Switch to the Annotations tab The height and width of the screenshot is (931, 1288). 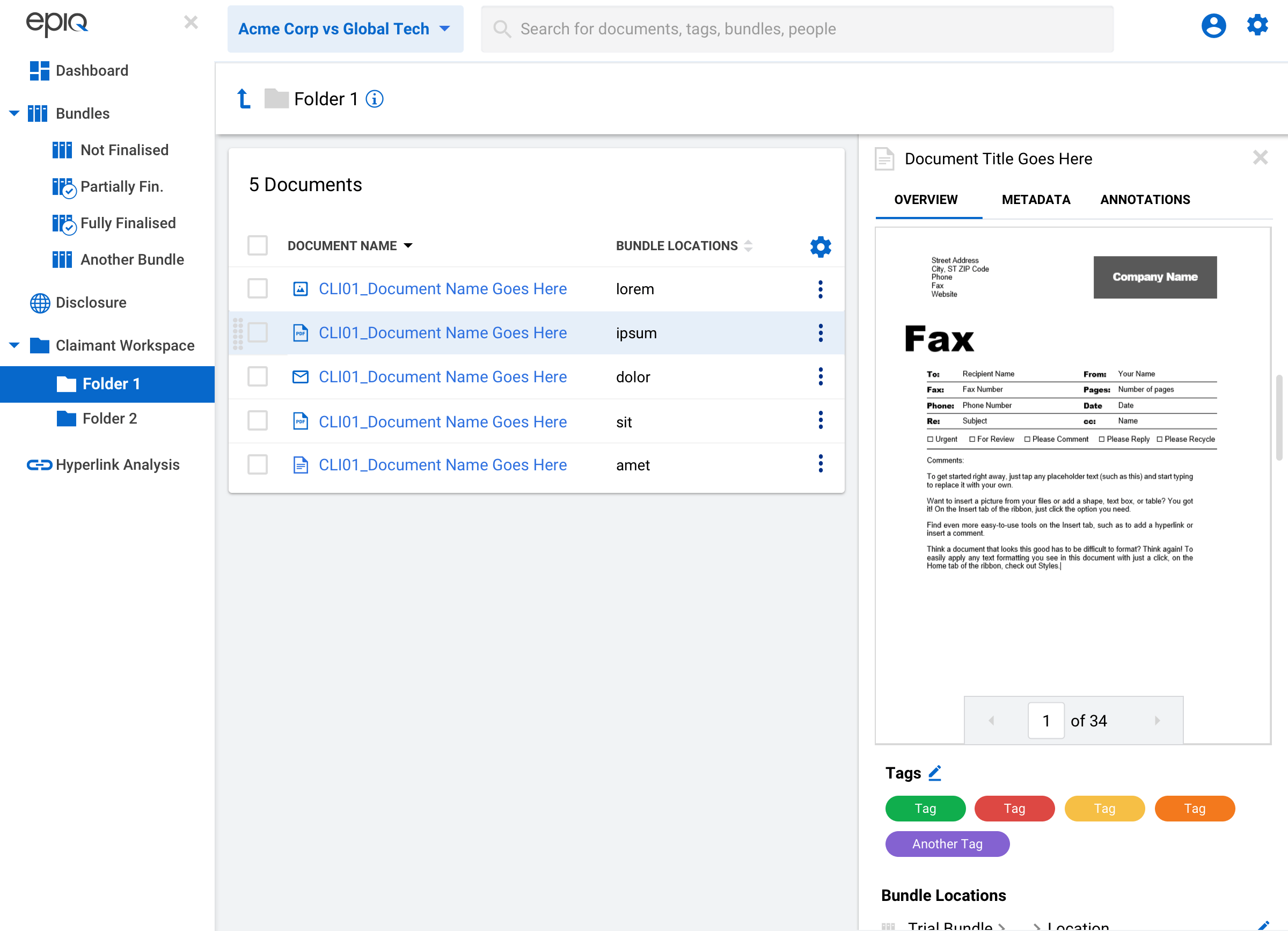pos(1144,200)
